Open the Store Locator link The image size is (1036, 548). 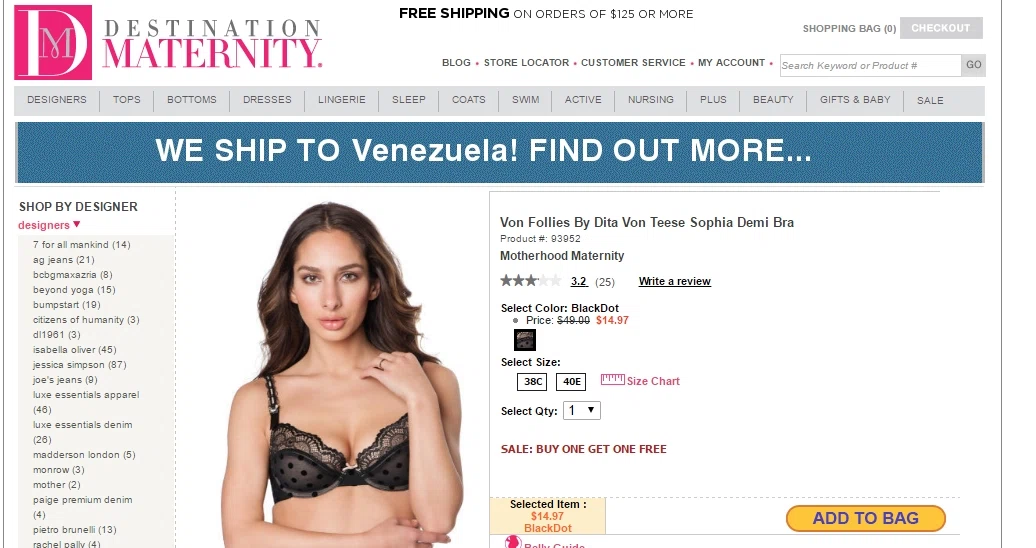526,63
